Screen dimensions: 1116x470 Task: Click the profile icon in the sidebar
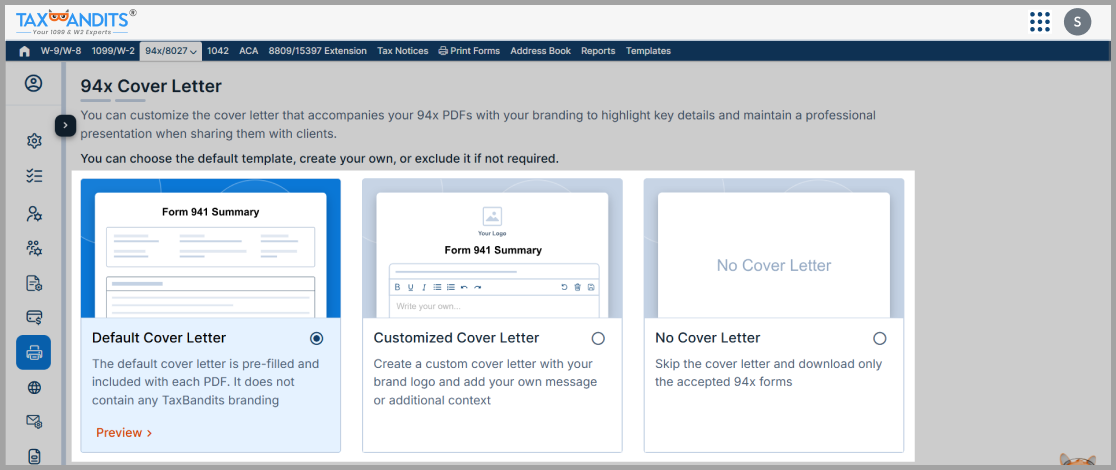click(x=34, y=84)
